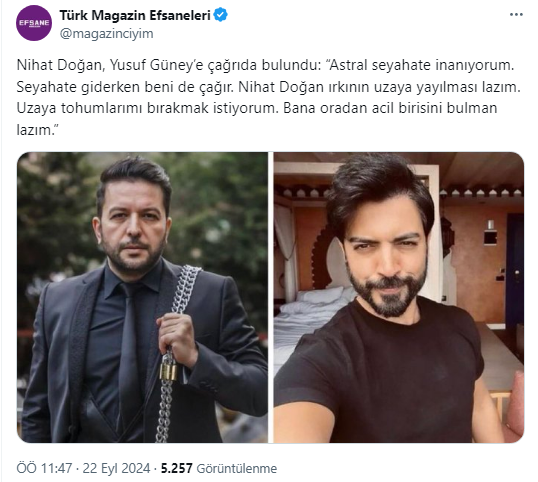Click the 5.257 view count number
Viewport: 538px width, 482px height.
(x=176, y=468)
